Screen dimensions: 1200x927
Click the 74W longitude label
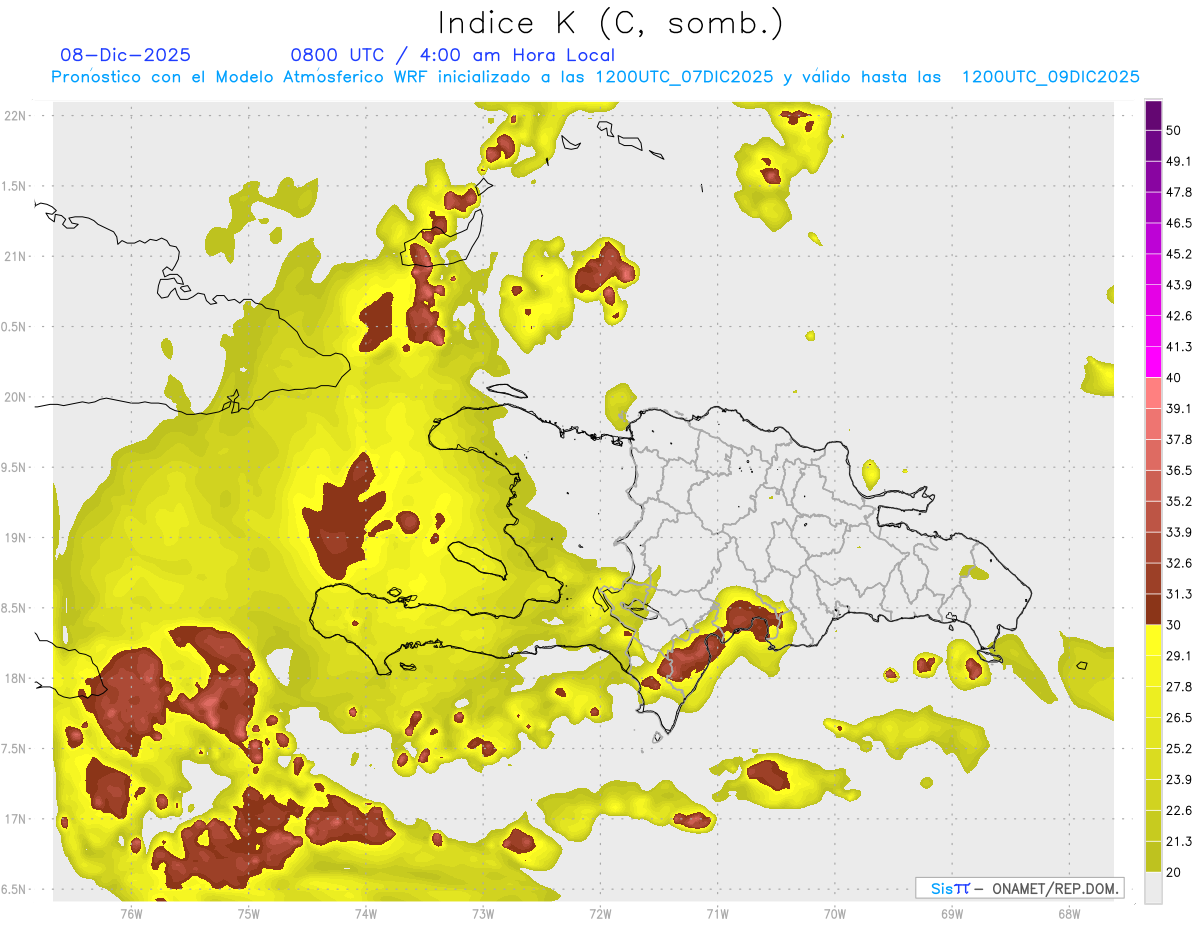click(365, 913)
